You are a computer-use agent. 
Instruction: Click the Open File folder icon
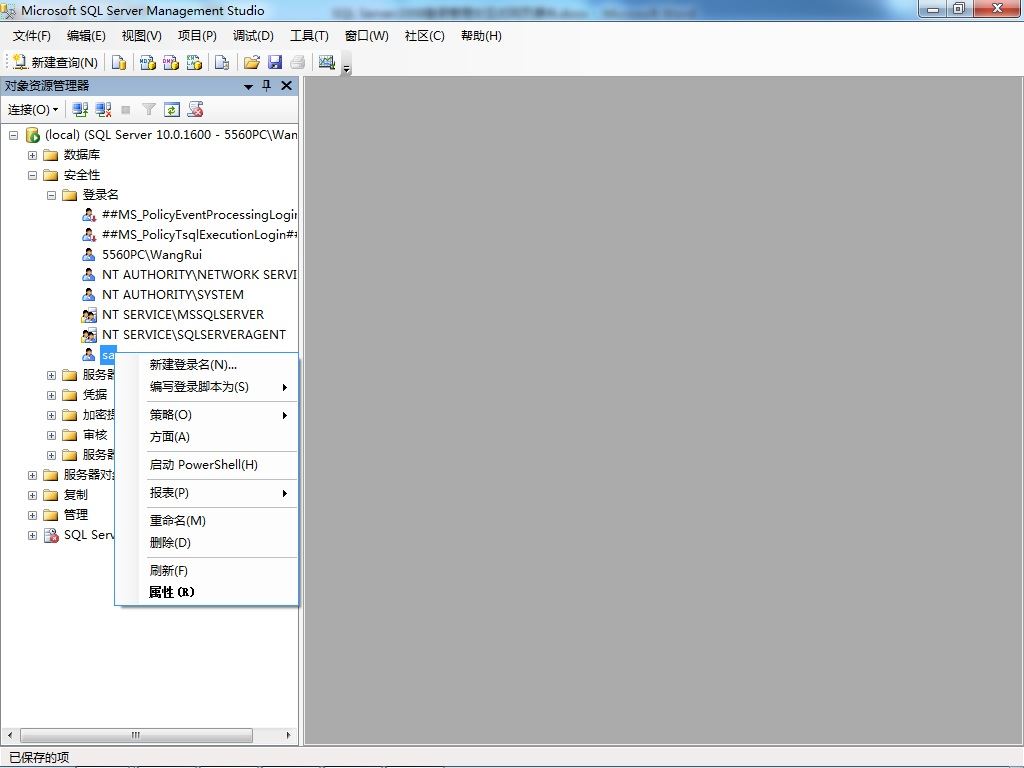tap(251, 62)
